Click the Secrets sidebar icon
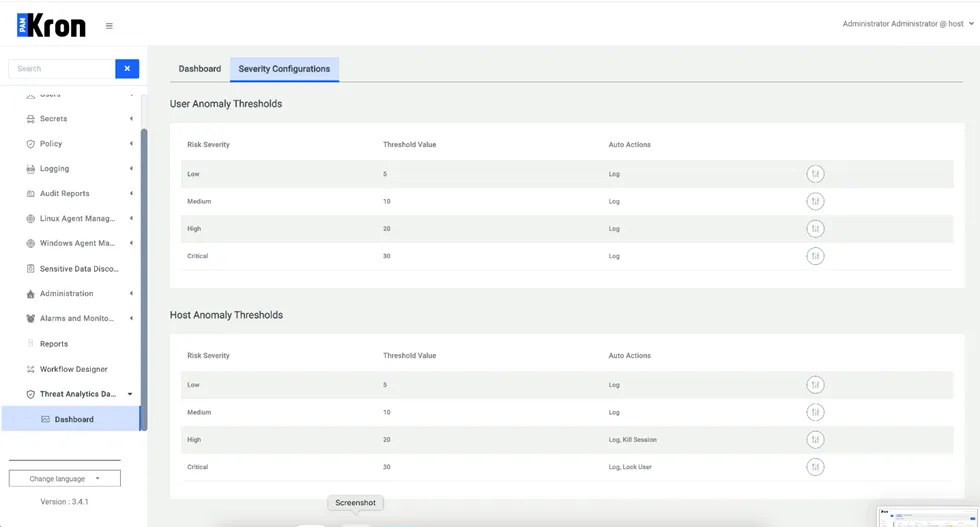The width and height of the screenshot is (980, 527). coord(30,119)
